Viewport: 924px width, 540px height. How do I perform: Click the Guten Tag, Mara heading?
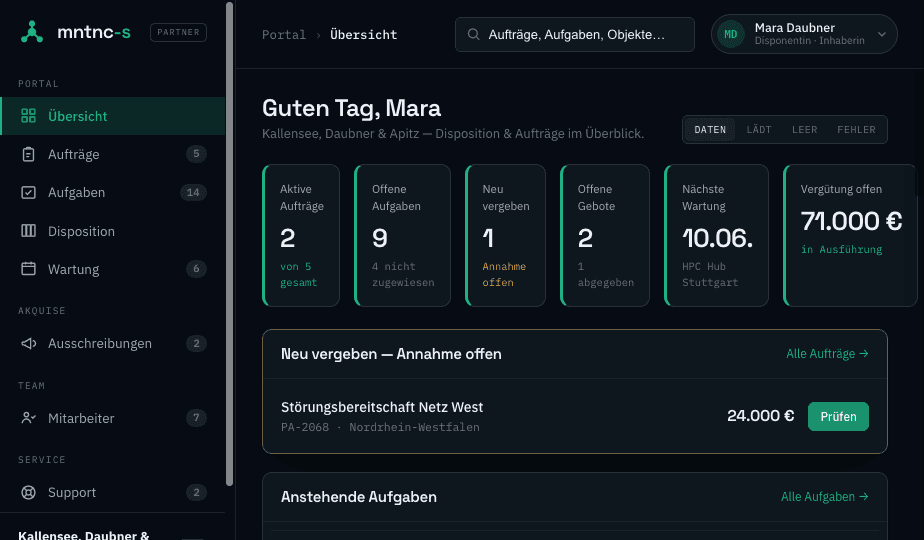(351, 108)
